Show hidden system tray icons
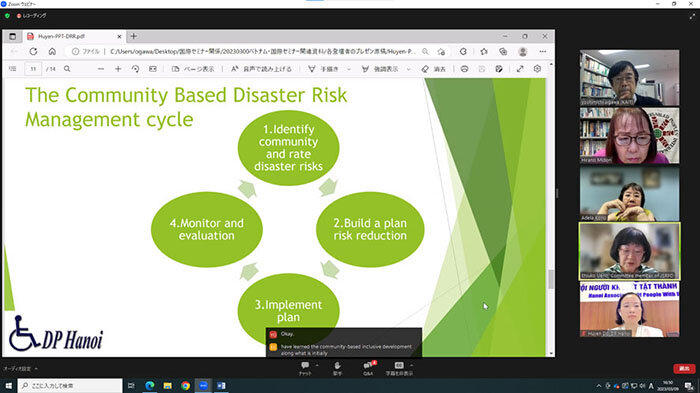This screenshot has width=700, height=393. click(x=599, y=386)
